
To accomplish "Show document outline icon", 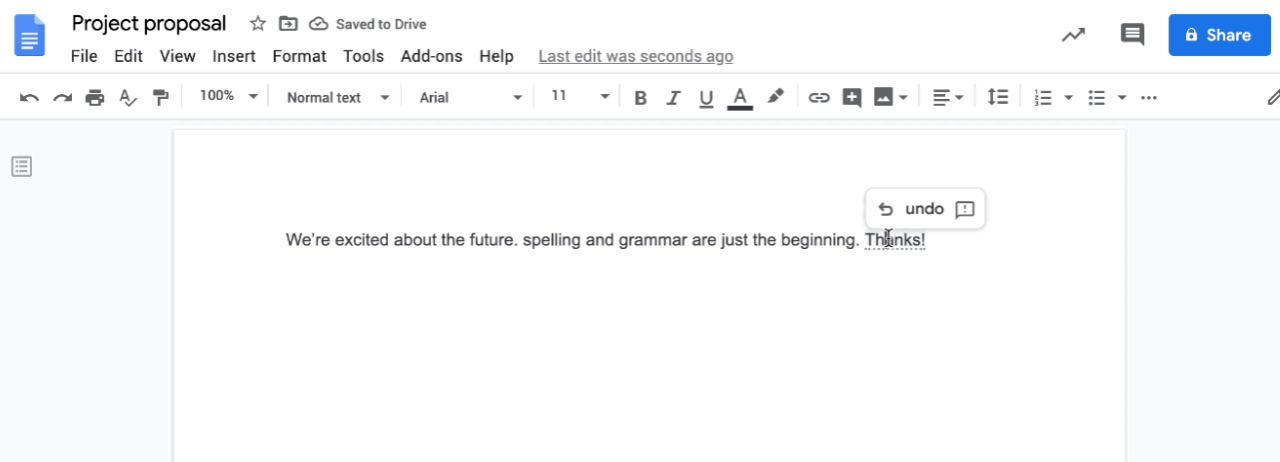I will [22, 167].
